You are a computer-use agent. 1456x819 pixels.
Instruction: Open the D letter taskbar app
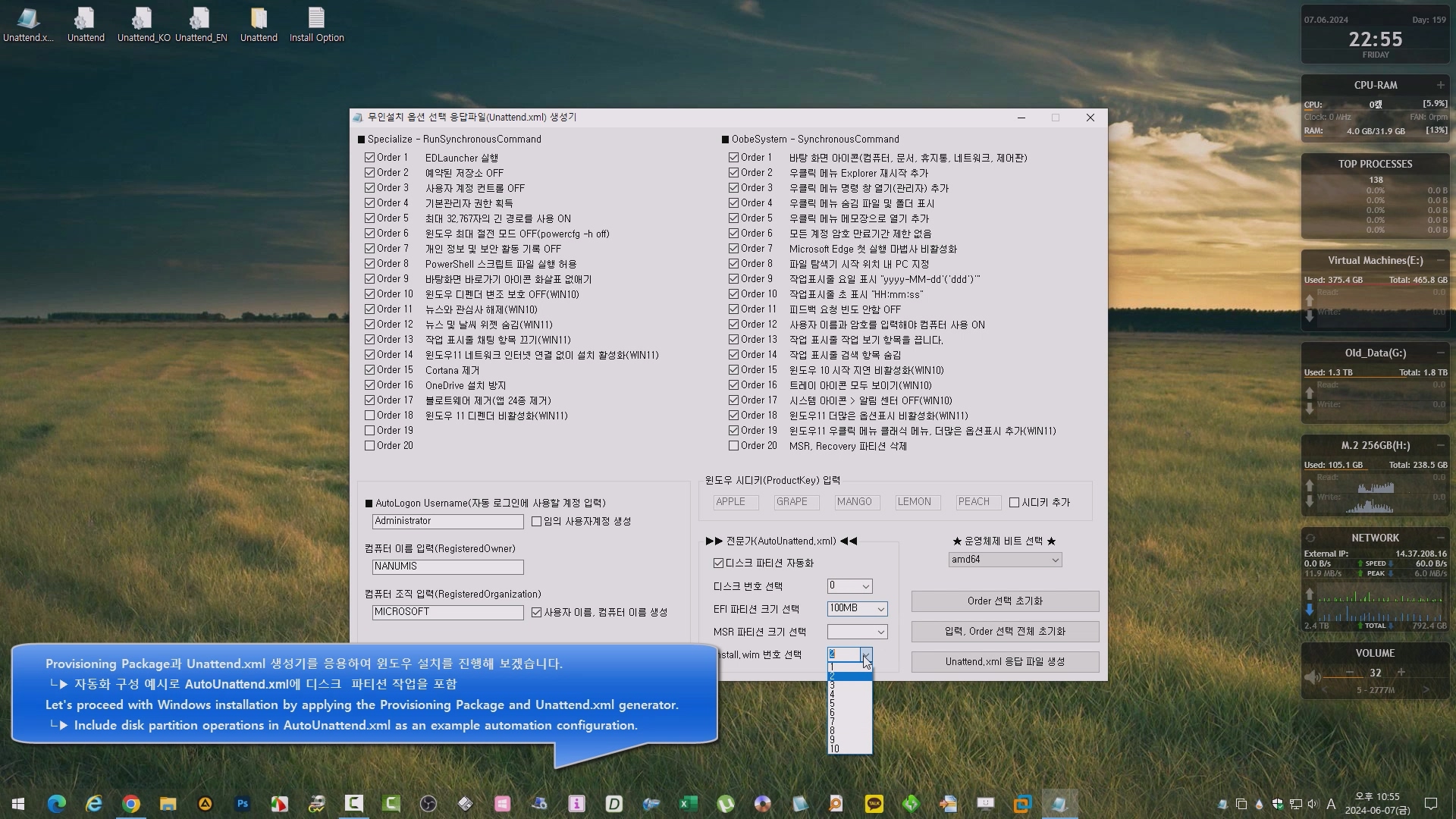[614, 804]
